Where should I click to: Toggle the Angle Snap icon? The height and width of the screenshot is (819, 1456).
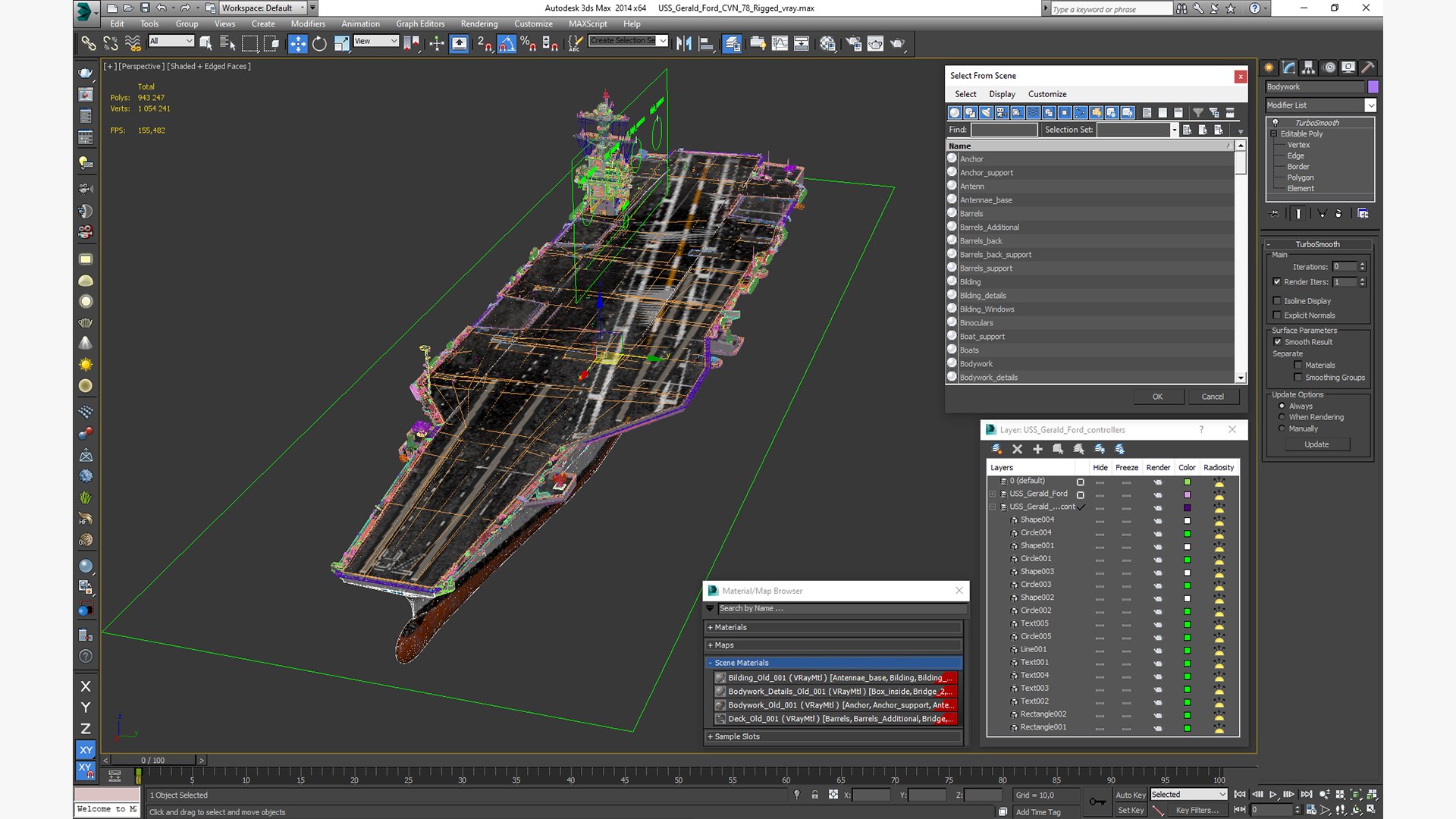point(507,43)
